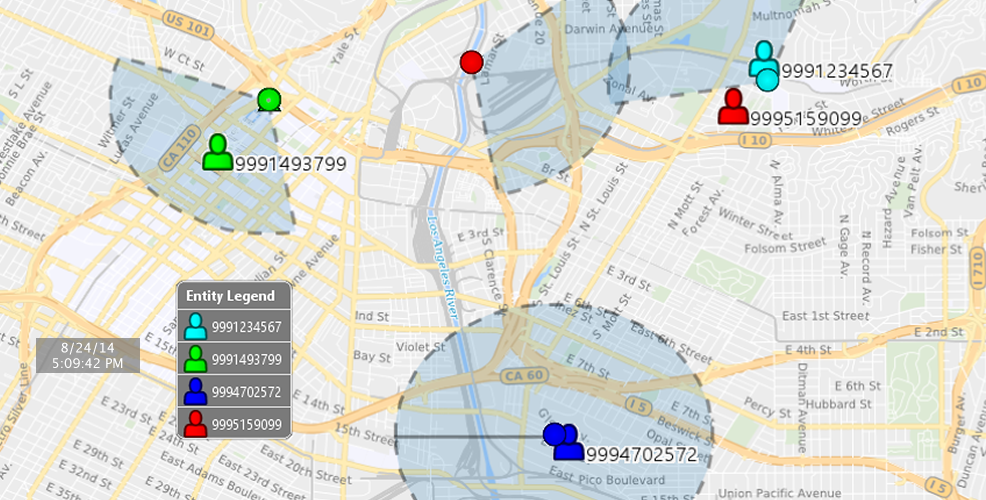Image resolution: width=986 pixels, height=500 pixels.
Task: Click the Union Pacific Avenue label
Action: tap(780, 494)
